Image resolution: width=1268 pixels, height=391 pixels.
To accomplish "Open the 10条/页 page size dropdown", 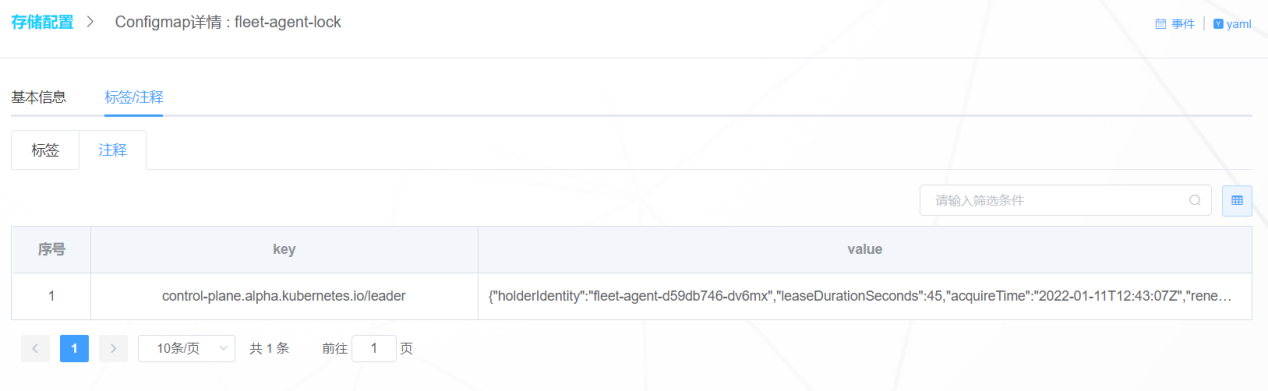I will pyautogui.click(x=187, y=348).
